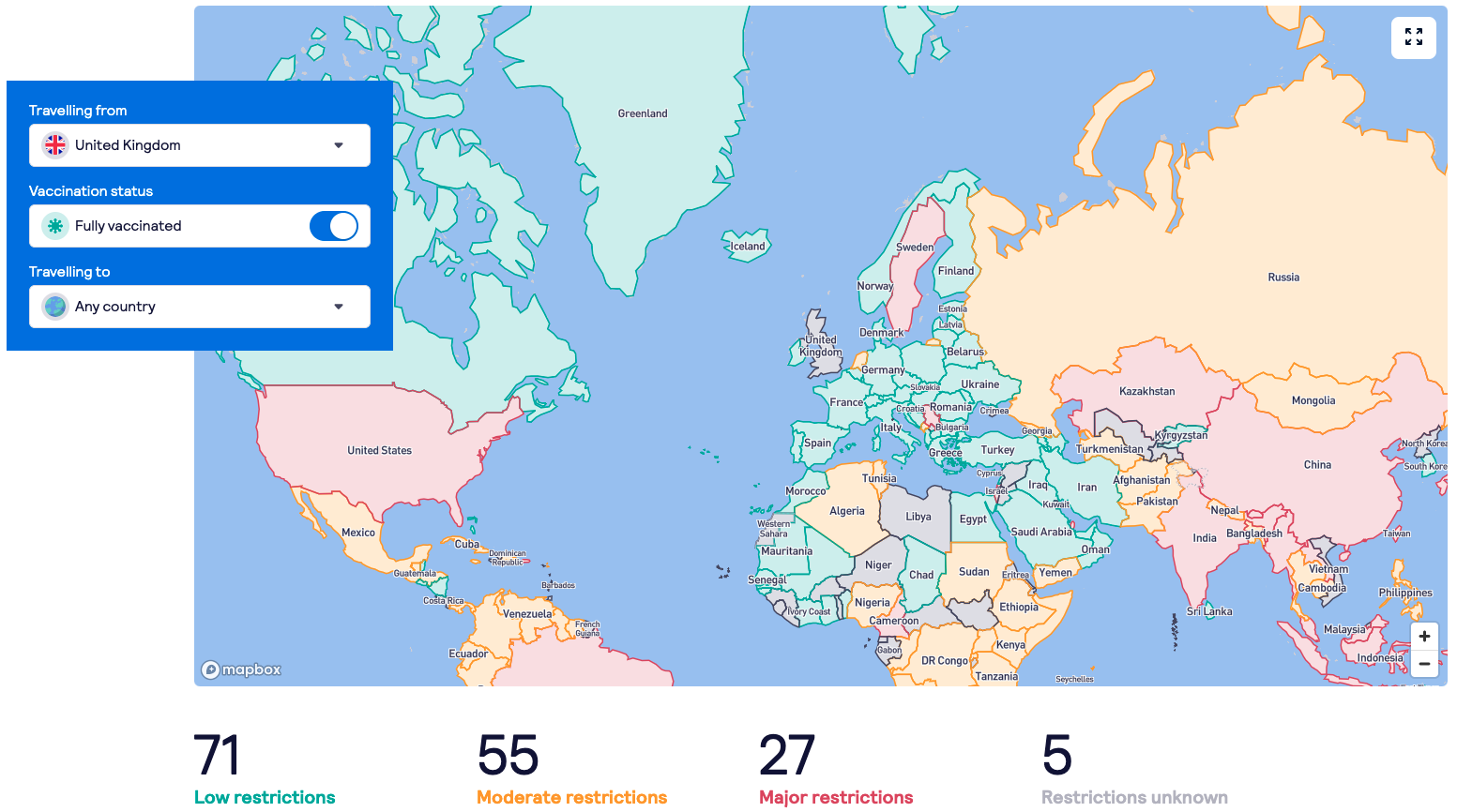Open the Mapbox logo link
This screenshot has width=1457, height=812.
242,669
